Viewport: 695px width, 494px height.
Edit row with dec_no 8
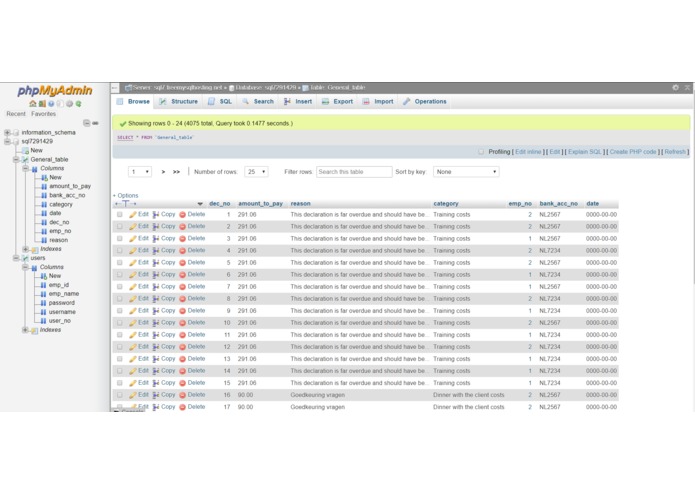pyautogui.click(x=138, y=299)
